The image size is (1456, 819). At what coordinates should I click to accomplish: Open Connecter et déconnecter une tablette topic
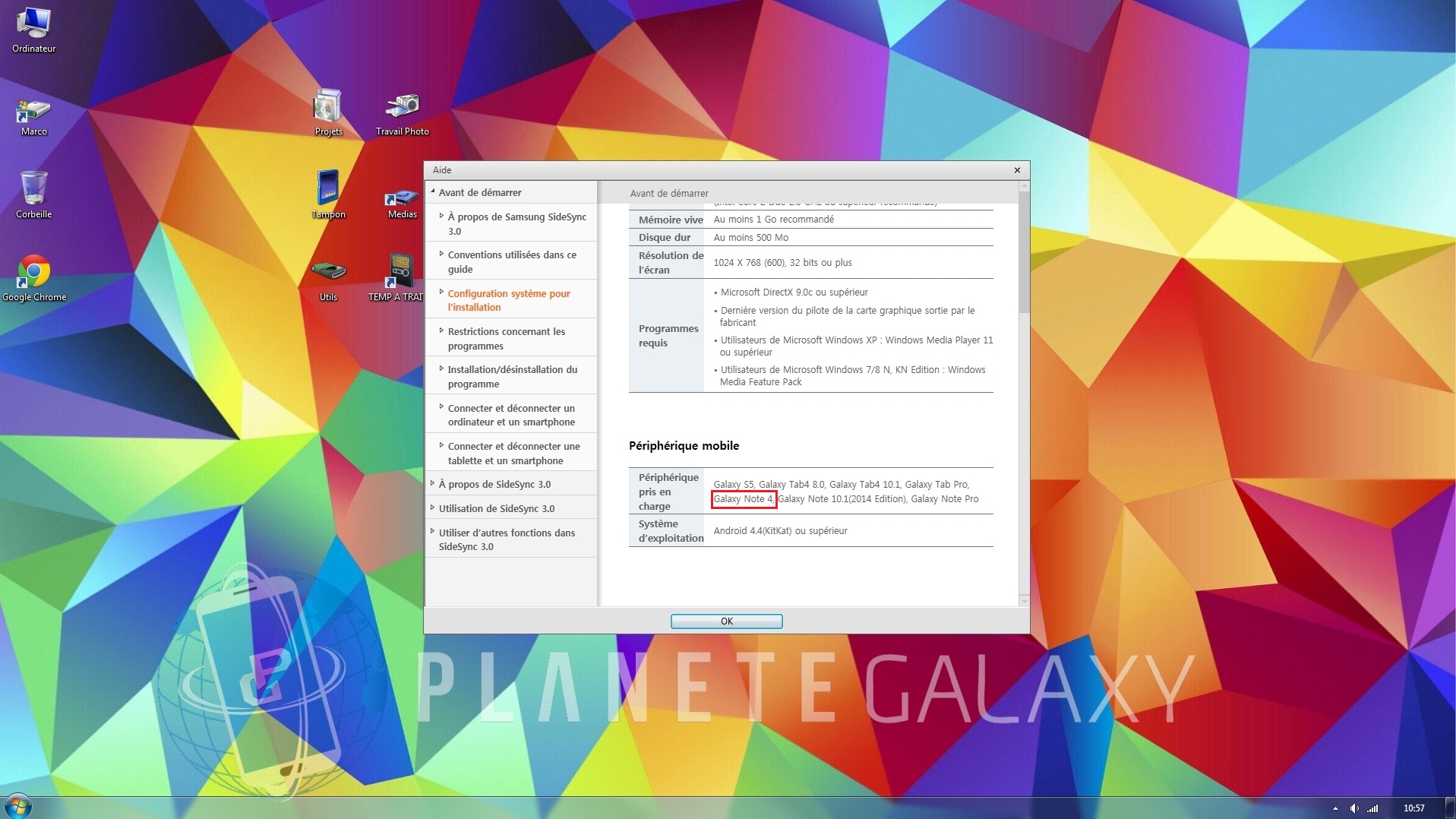pyautogui.click(x=511, y=453)
